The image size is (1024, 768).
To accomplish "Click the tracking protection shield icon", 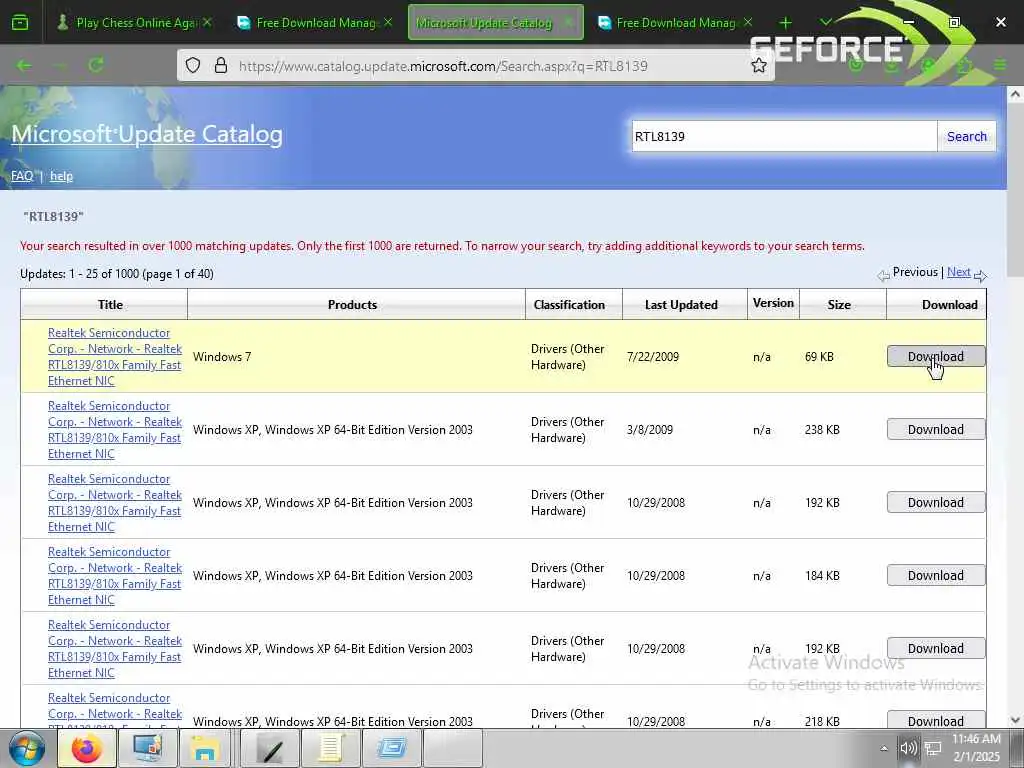I will point(193,66).
